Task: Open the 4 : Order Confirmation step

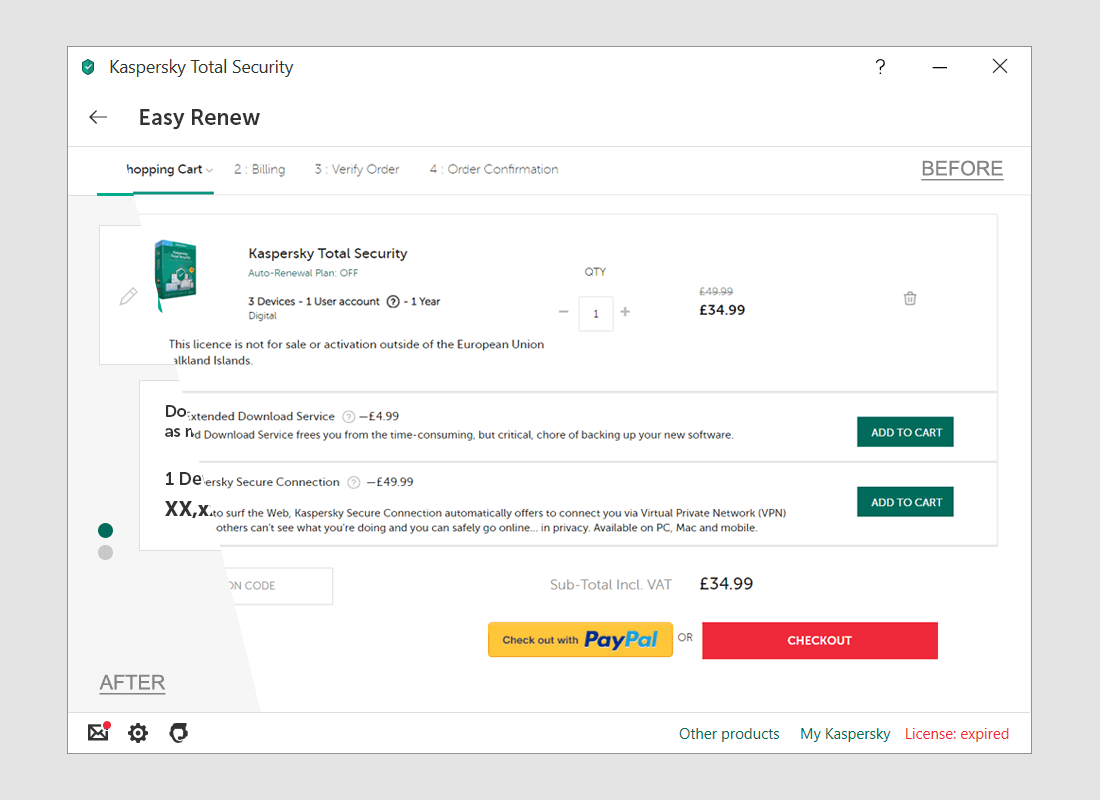Action: [x=494, y=169]
